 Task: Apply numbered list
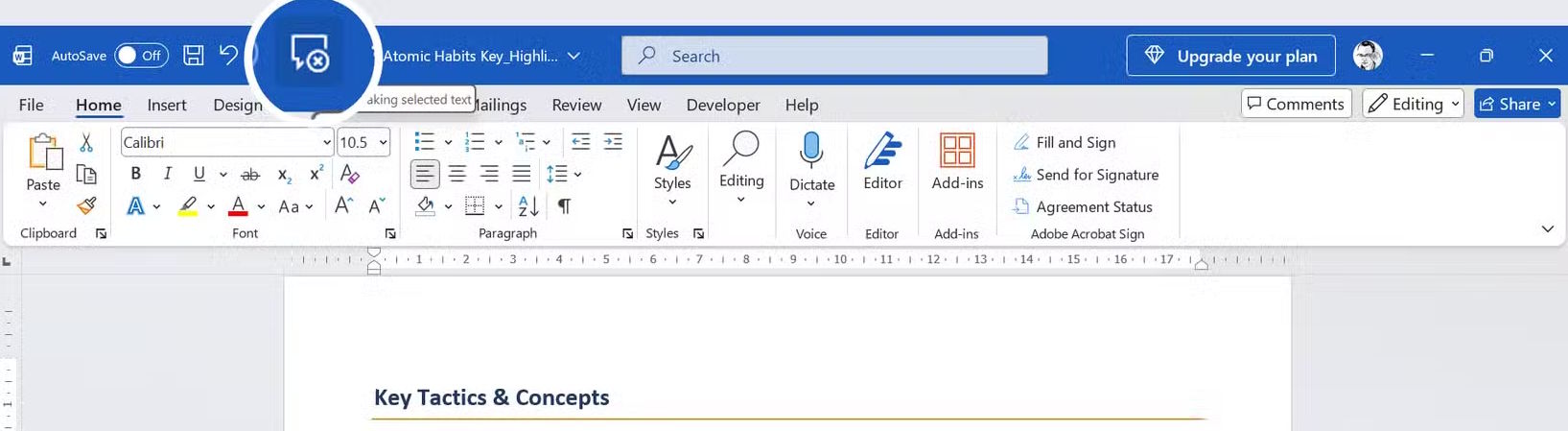tap(475, 142)
